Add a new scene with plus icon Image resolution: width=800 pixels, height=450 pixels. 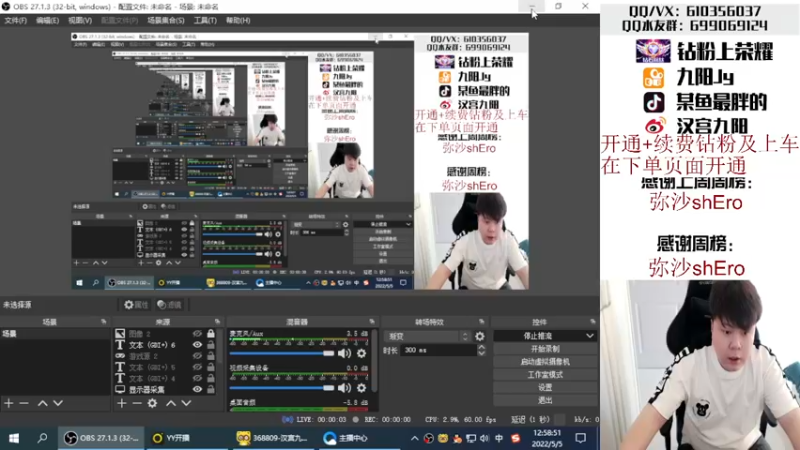coord(9,403)
